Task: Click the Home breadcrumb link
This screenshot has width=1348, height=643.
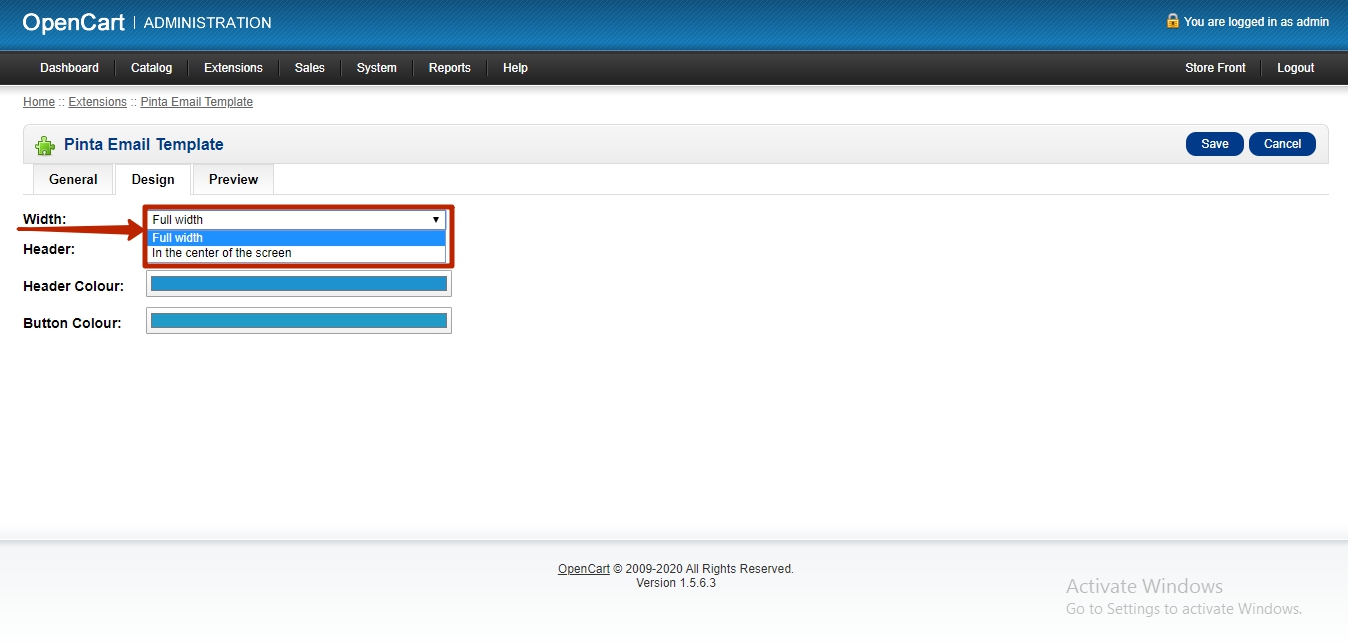Action: coord(39,102)
